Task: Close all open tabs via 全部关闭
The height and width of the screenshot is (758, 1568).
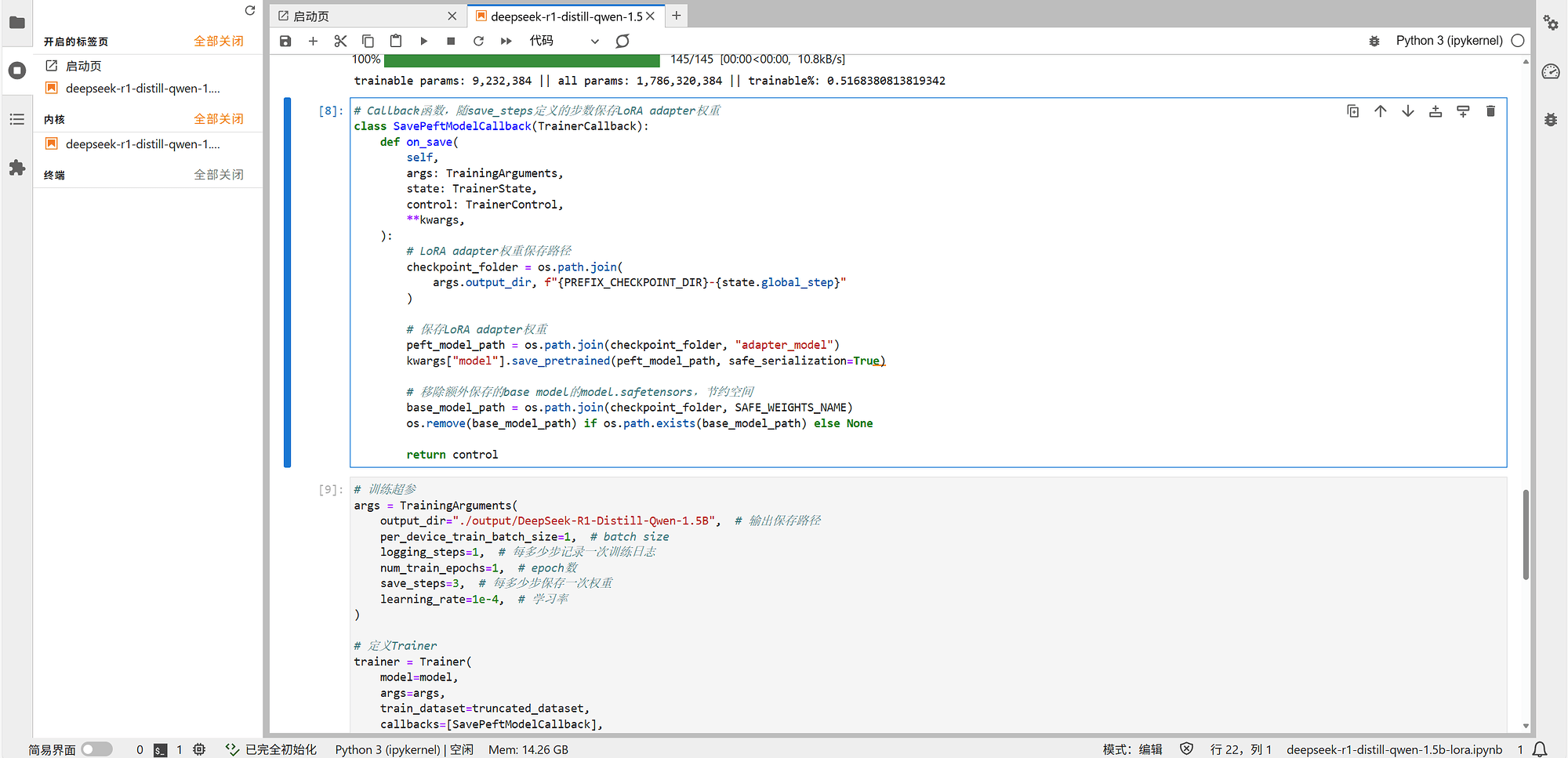Action: click(219, 42)
